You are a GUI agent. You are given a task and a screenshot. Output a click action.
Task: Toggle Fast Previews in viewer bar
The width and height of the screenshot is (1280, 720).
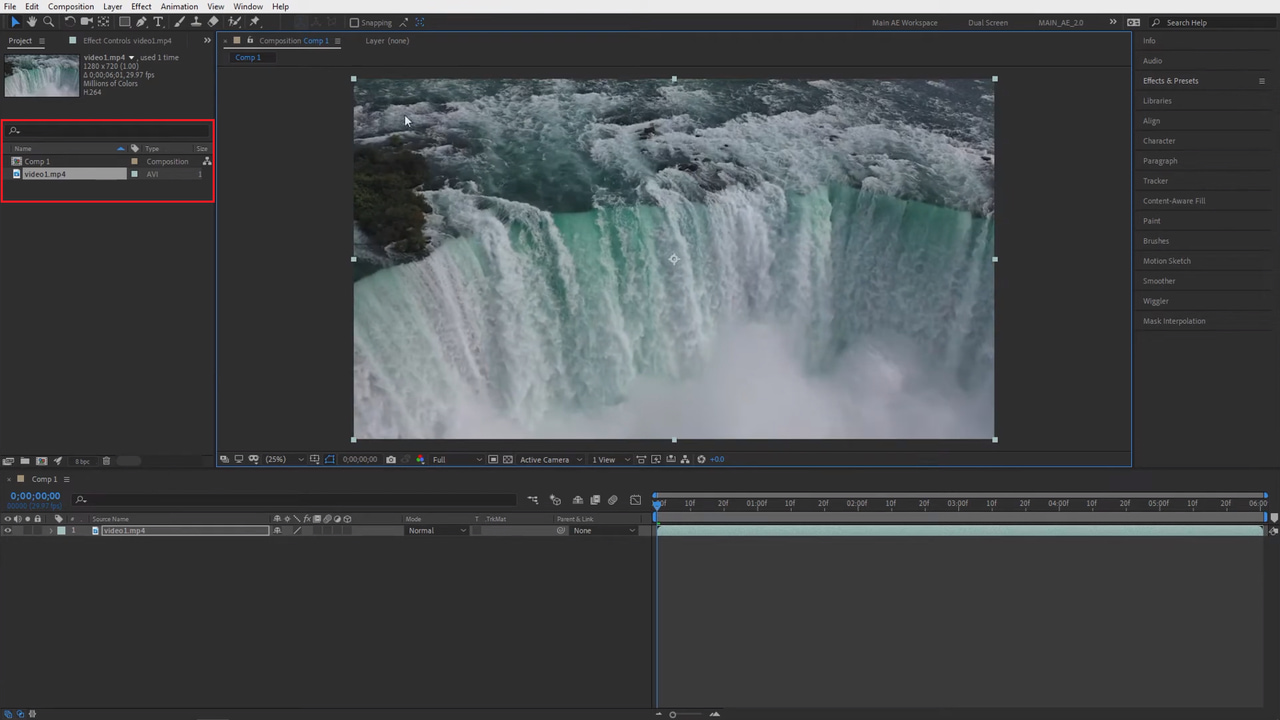coord(656,460)
